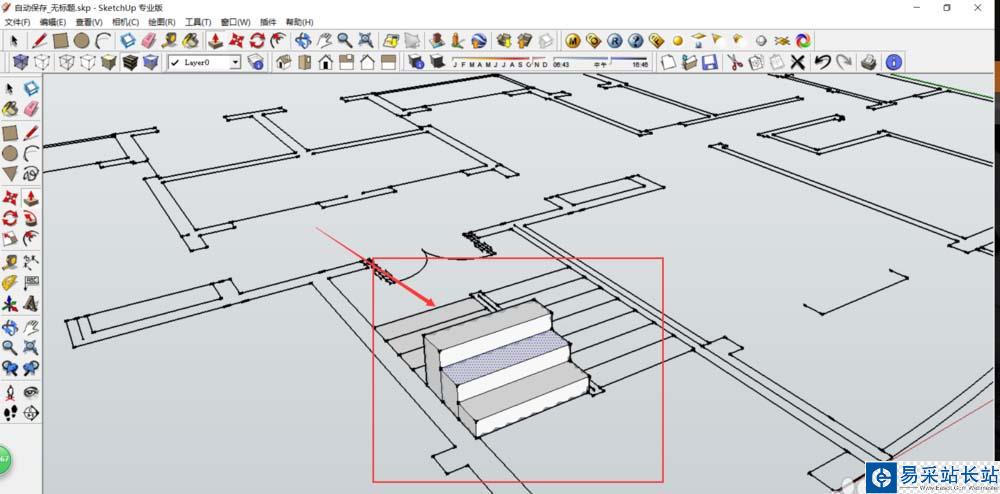Select the Freehand tool in left toolbar
This screenshot has height=494, width=1000.
pos(31,173)
